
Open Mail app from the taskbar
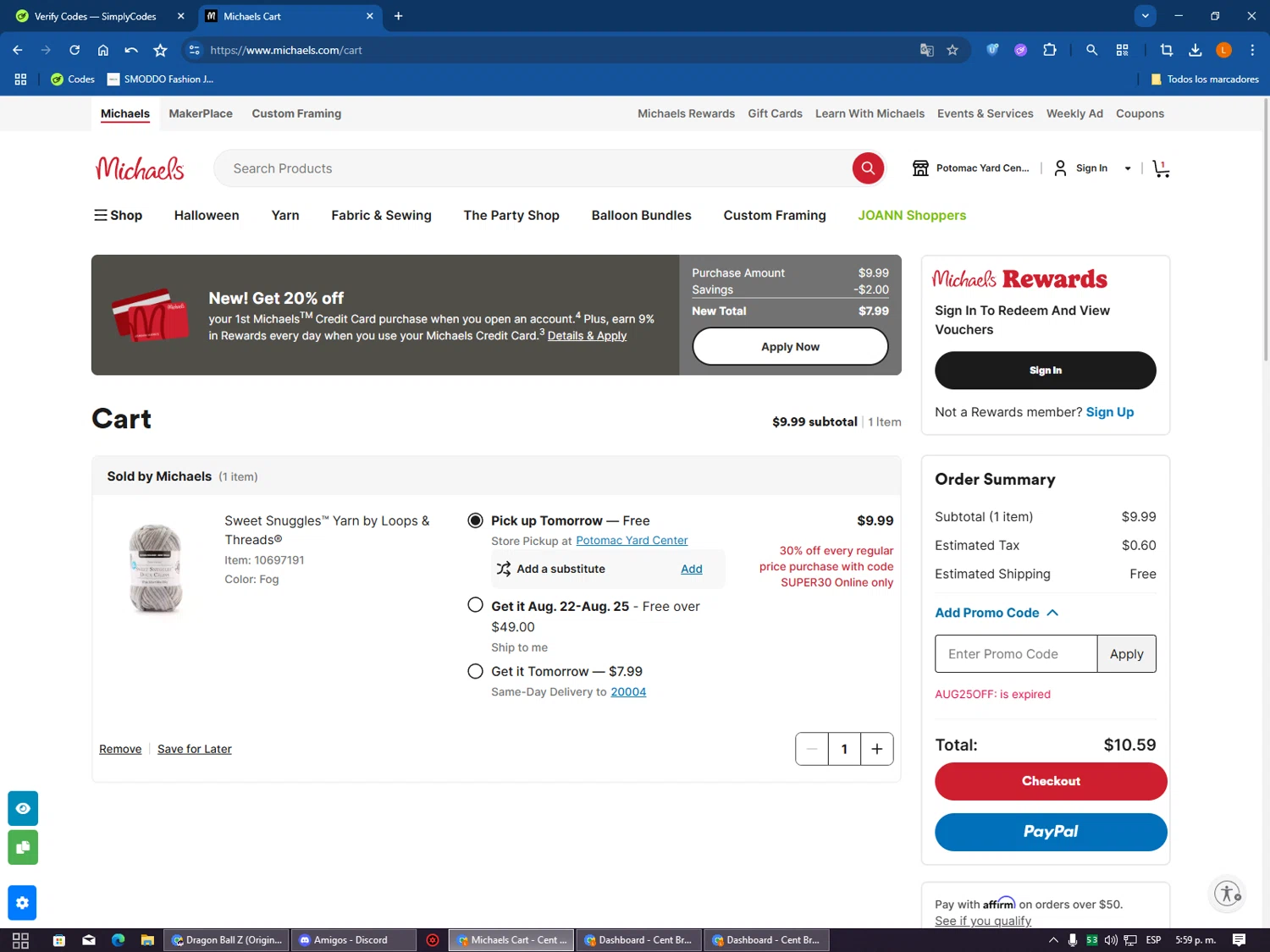pos(89,940)
